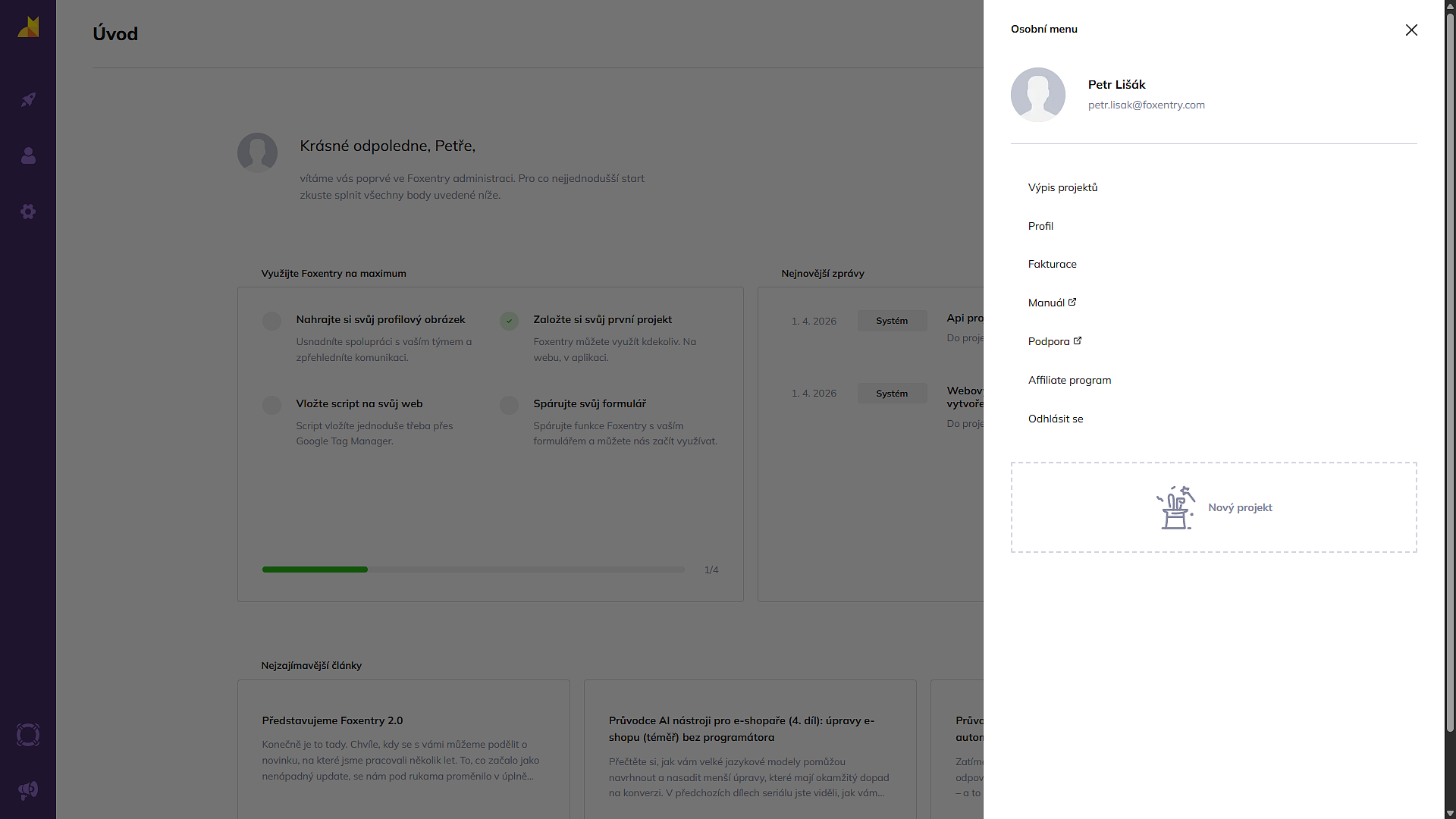This screenshot has width=1456, height=819.
Task: Open Affiliate program menu item
Action: (x=1069, y=380)
